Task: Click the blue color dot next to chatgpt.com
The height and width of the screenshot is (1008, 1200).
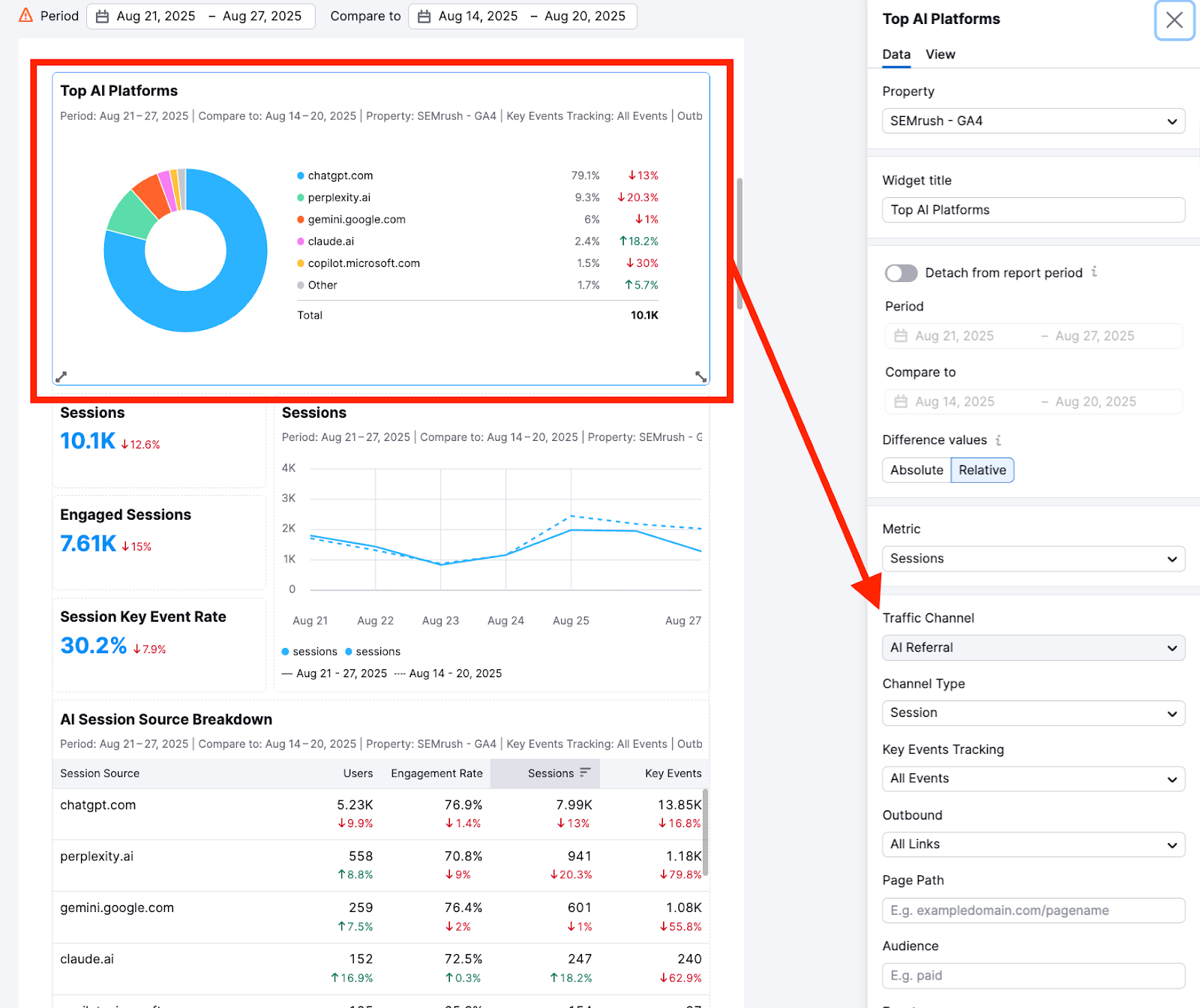Action: point(300,175)
